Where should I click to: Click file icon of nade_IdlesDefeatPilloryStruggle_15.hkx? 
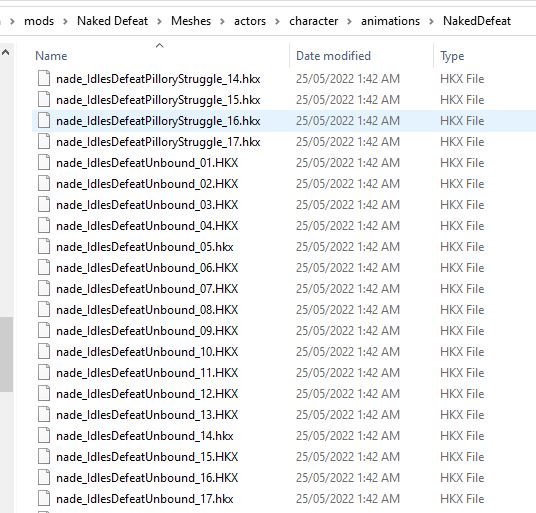click(44, 99)
